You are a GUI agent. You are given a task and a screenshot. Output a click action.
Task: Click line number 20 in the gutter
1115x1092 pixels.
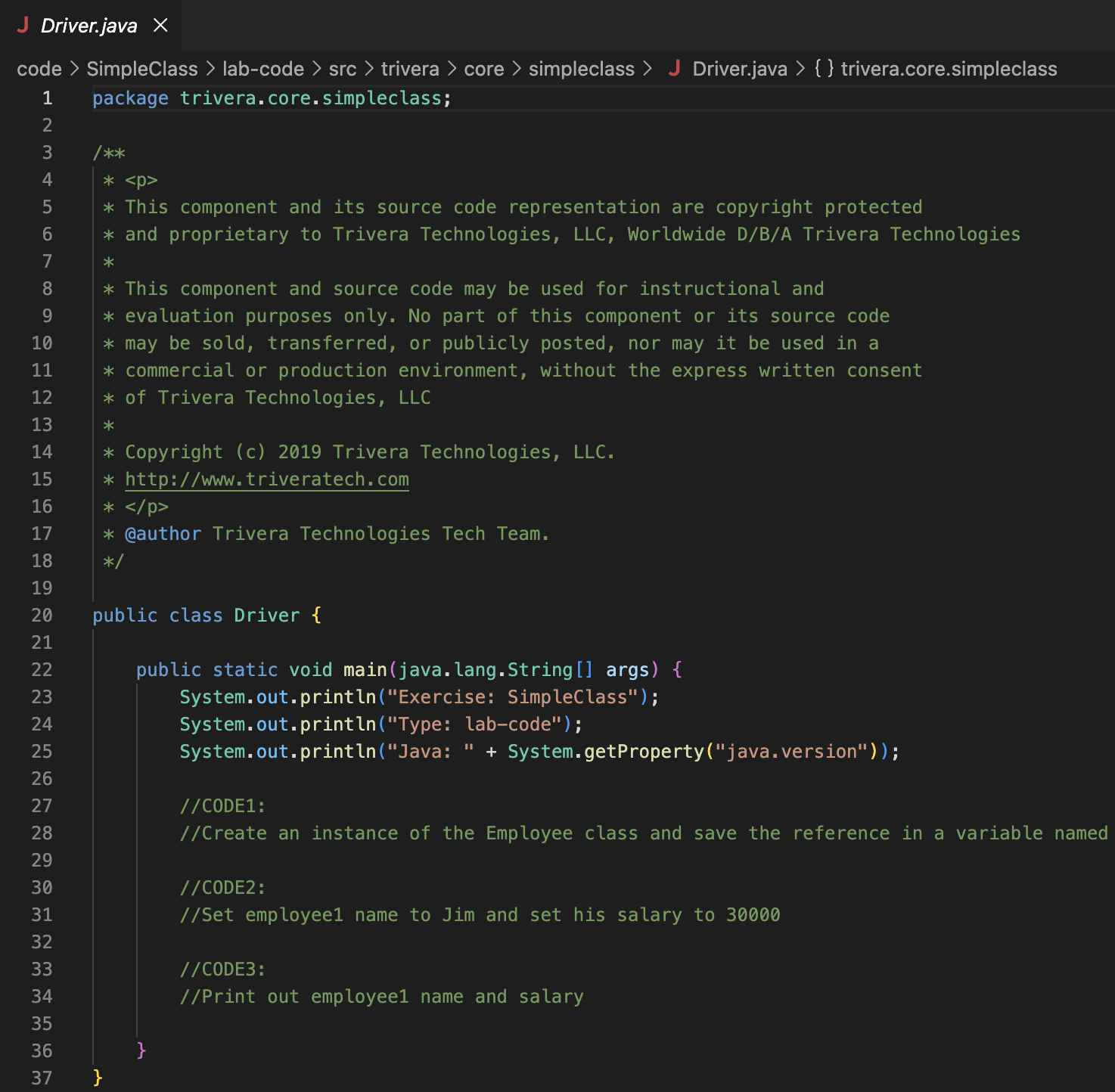pos(42,616)
